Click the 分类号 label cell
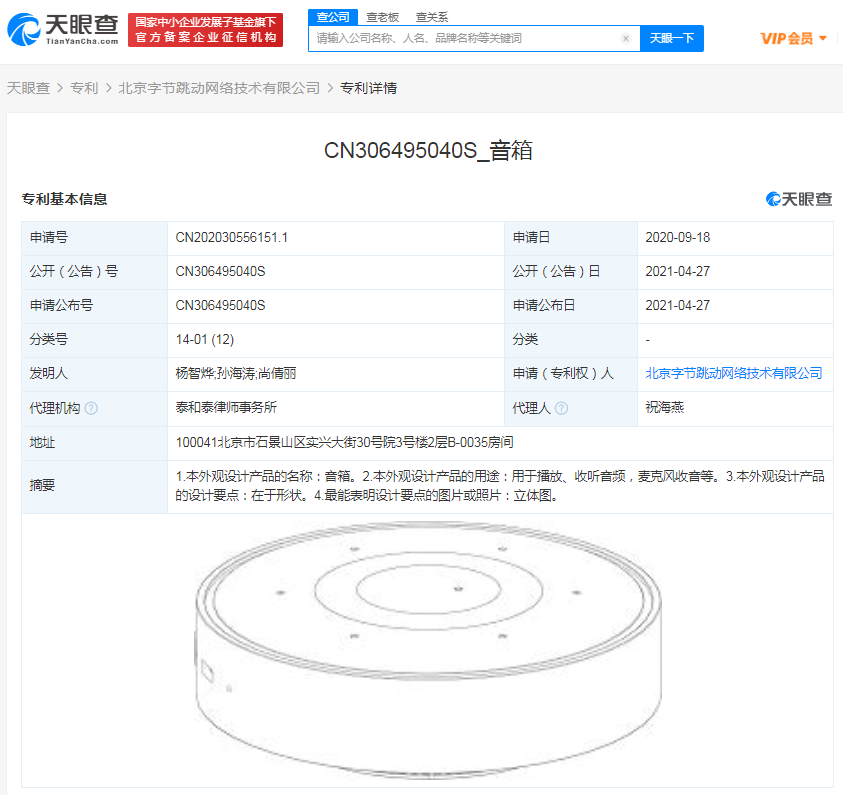843x795 pixels. (x=95, y=339)
